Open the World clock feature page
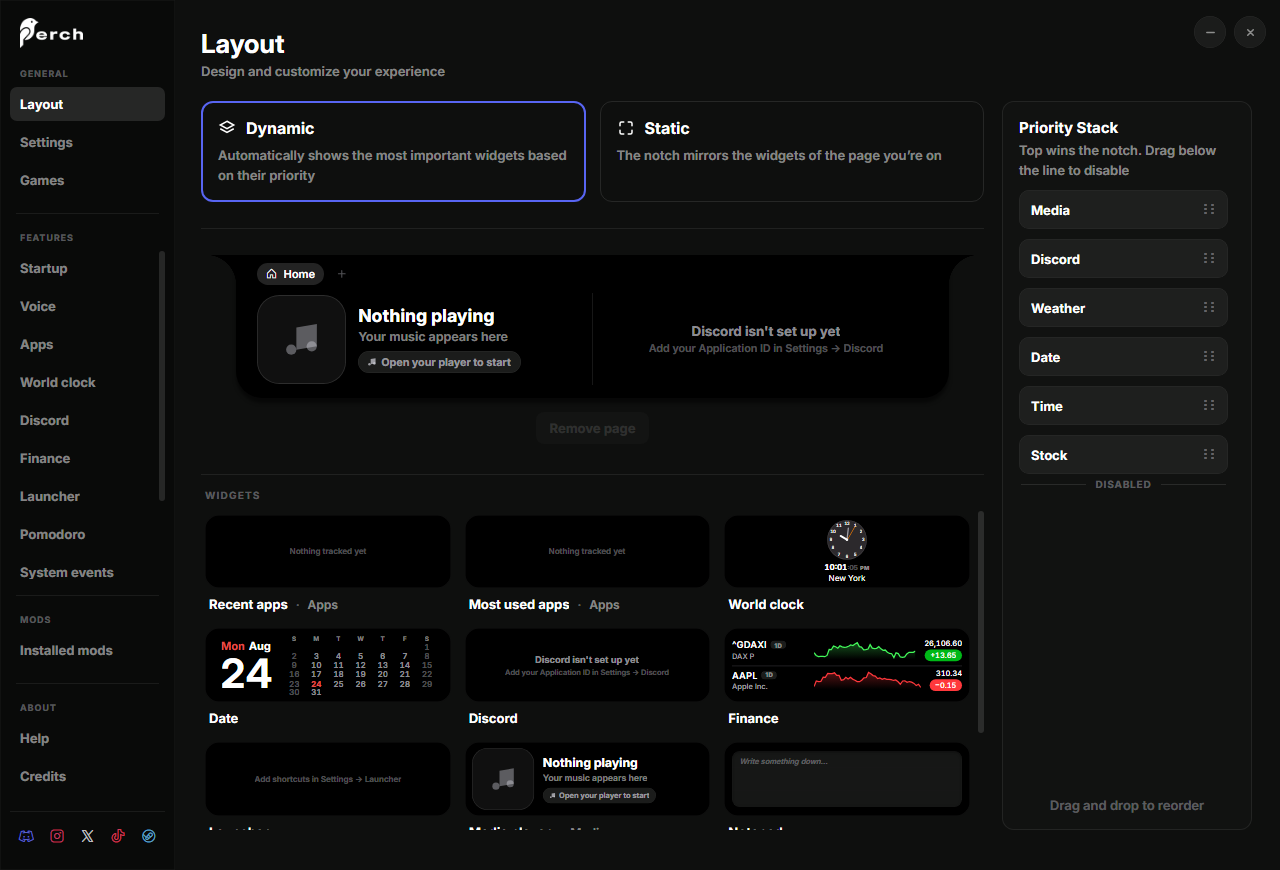 [82, 382]
